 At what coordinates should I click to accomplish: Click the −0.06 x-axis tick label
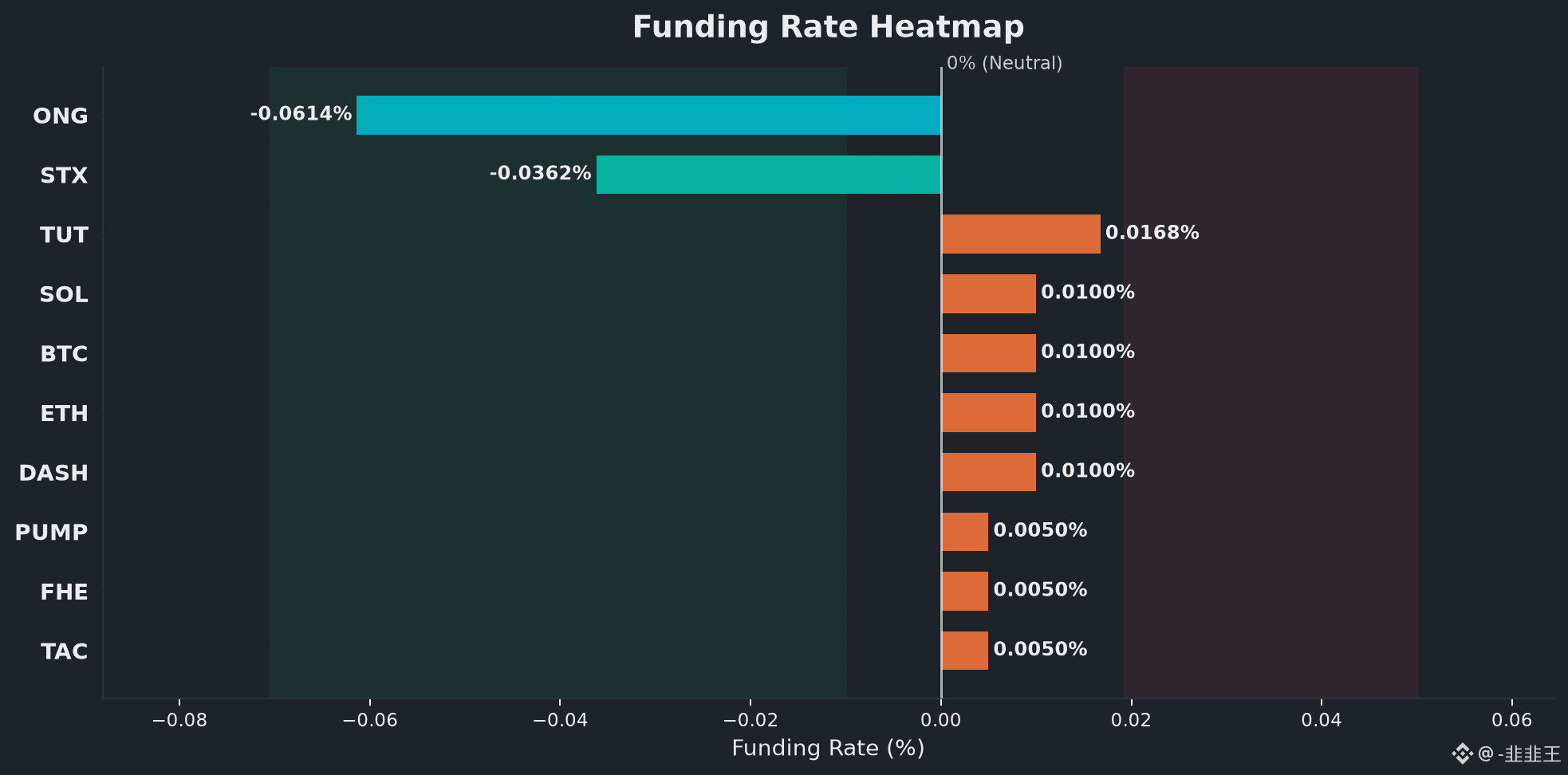pos(370,721)
